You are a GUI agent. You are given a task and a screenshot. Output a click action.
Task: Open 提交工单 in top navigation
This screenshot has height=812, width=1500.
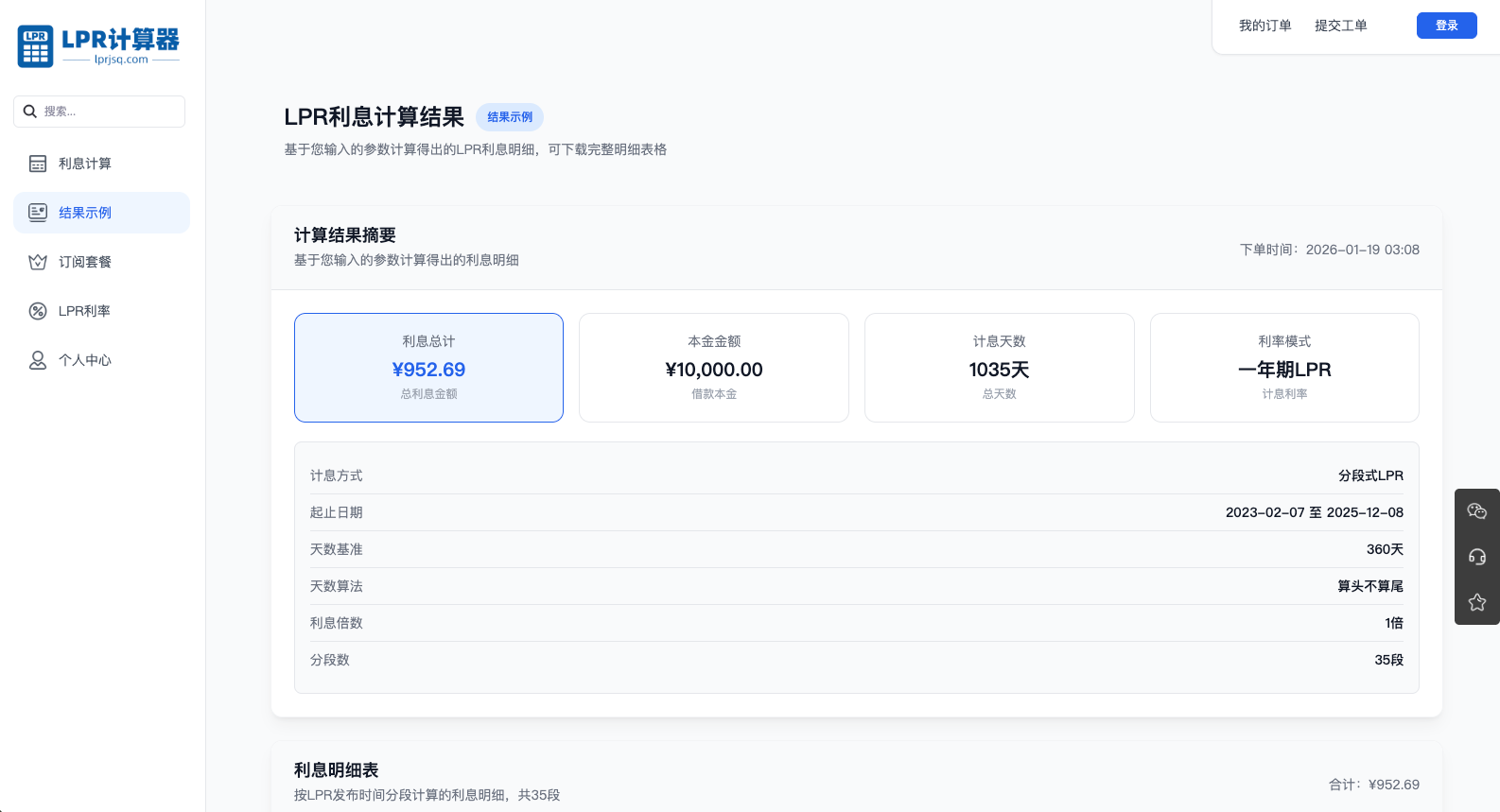[1340, 26]
